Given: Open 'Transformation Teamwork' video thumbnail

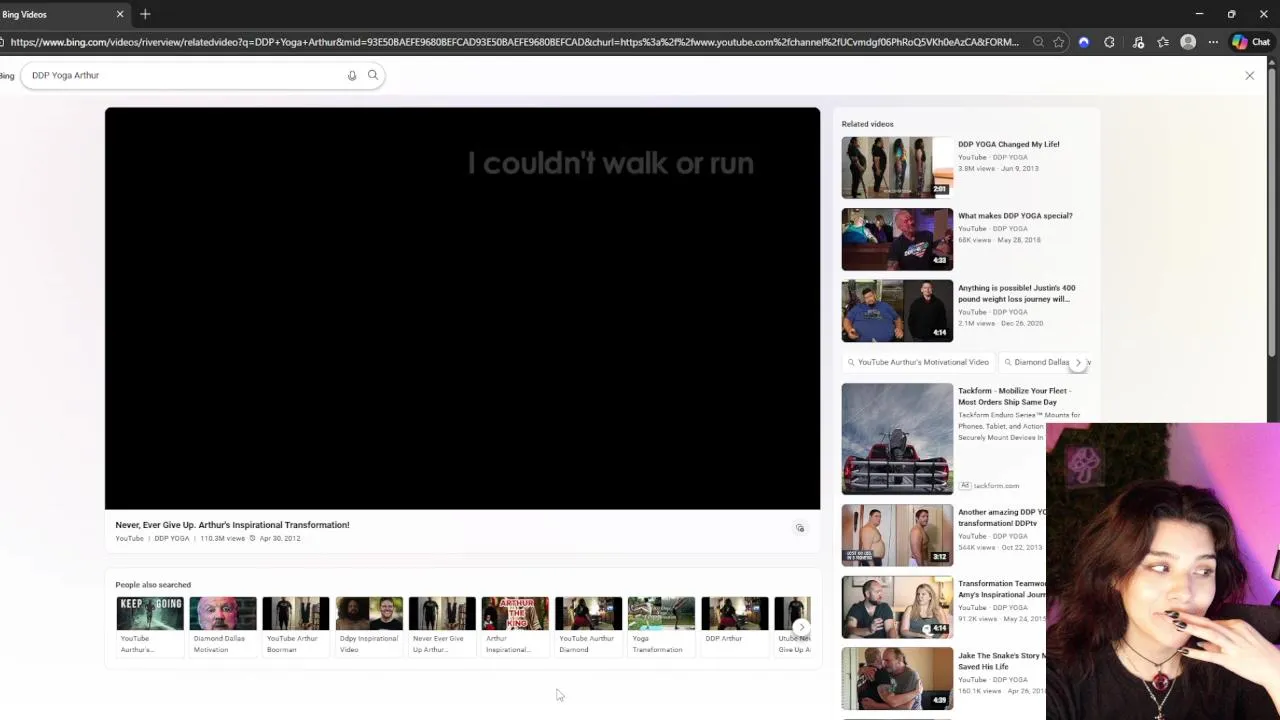Looking at the screenshot, I should [897, 607].
